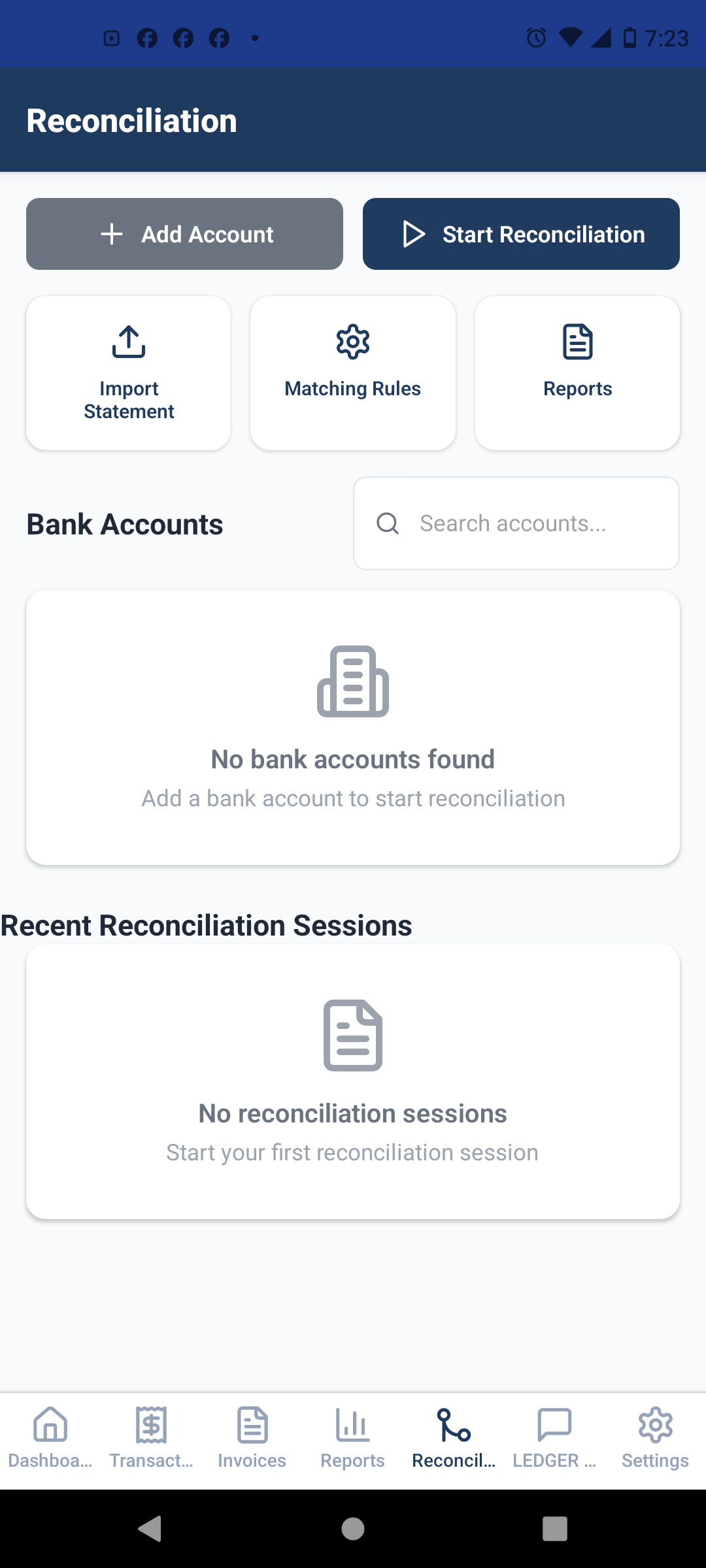Tap the empty bank accounts building icon
Screen dimensions: 706x1568
(353, 681)
